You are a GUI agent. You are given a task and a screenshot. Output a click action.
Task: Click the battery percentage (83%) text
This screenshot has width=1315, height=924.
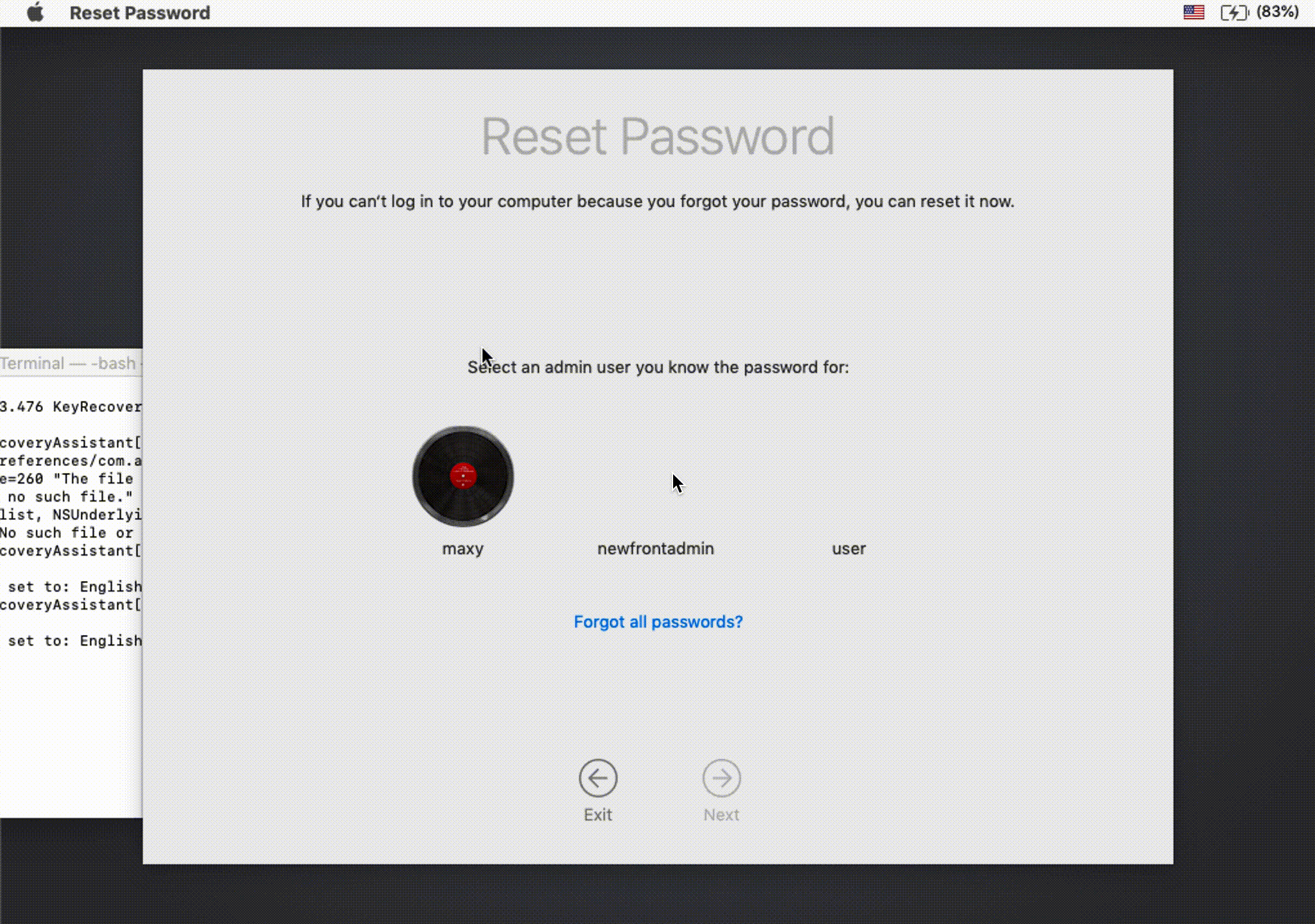pos(1277,12)
